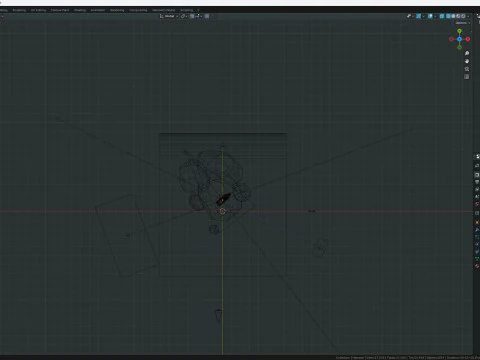Open the Particles properties tab
Viewport: 480px width, 360px height.
pos(477,237)
